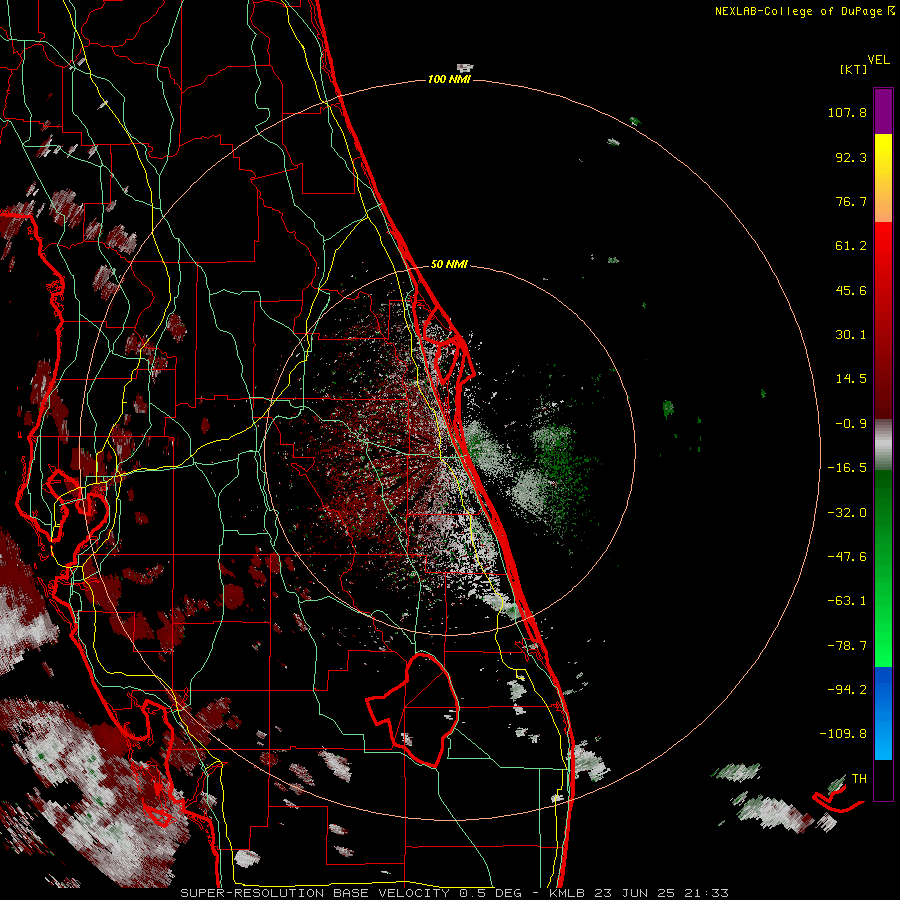Image resolution: width=900 pixels, height=900 pixels.
Task: Click the -63.1 velocity scale value
Action: [x=847, y=601]
